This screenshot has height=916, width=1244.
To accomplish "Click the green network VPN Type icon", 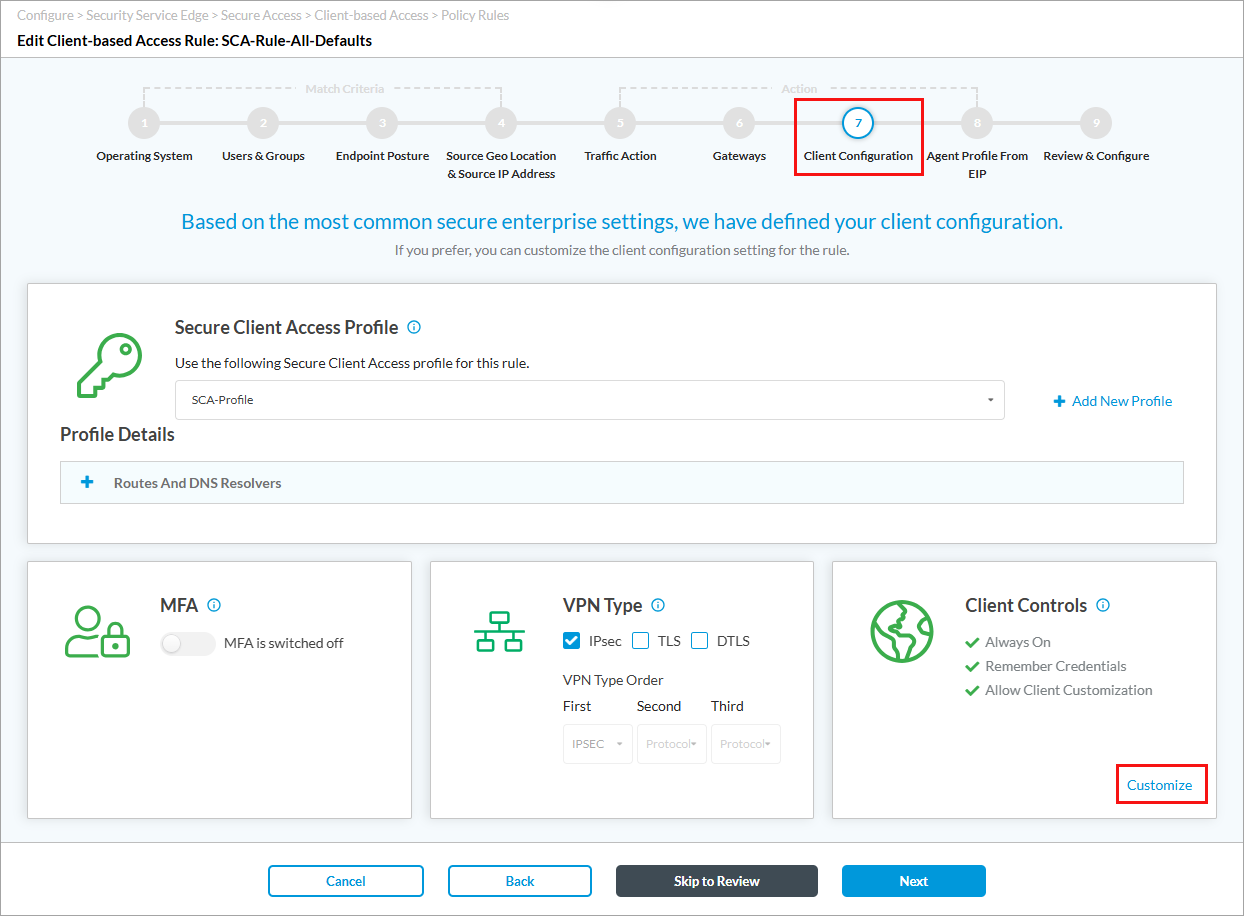I will pyautogui.click(x=499, y=631).
